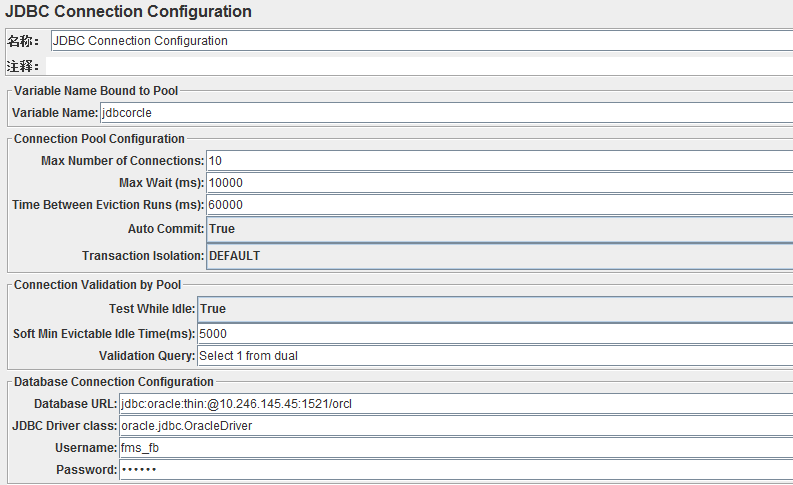Click the Connection Pool Configuration section title

click(x=99, y=139)
